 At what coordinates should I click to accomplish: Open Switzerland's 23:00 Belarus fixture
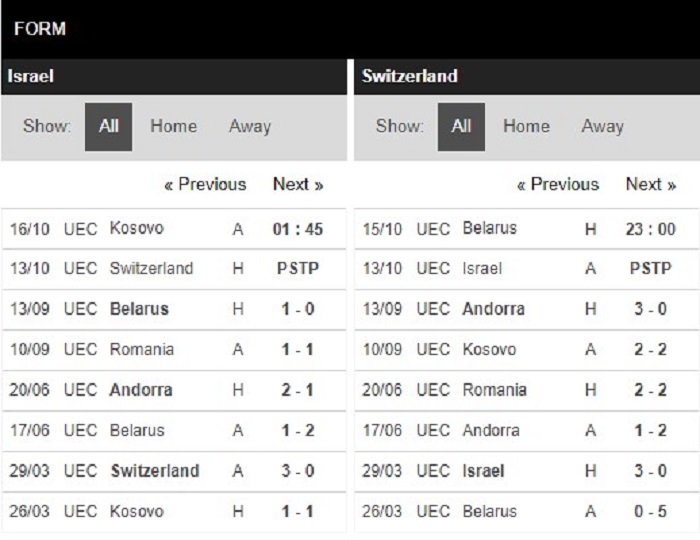527,229
